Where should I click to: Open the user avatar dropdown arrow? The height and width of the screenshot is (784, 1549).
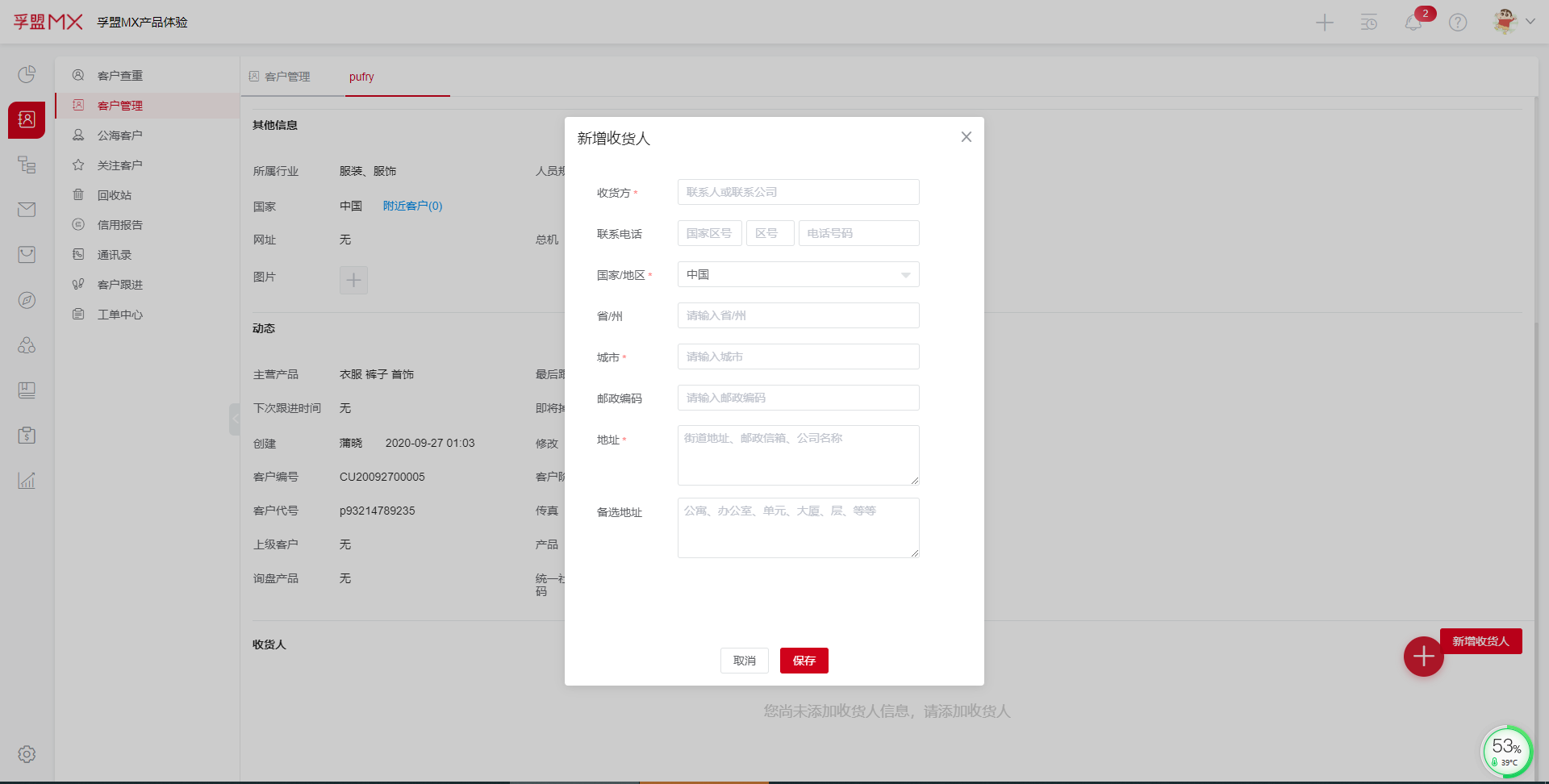click(x=1530, y=22)
